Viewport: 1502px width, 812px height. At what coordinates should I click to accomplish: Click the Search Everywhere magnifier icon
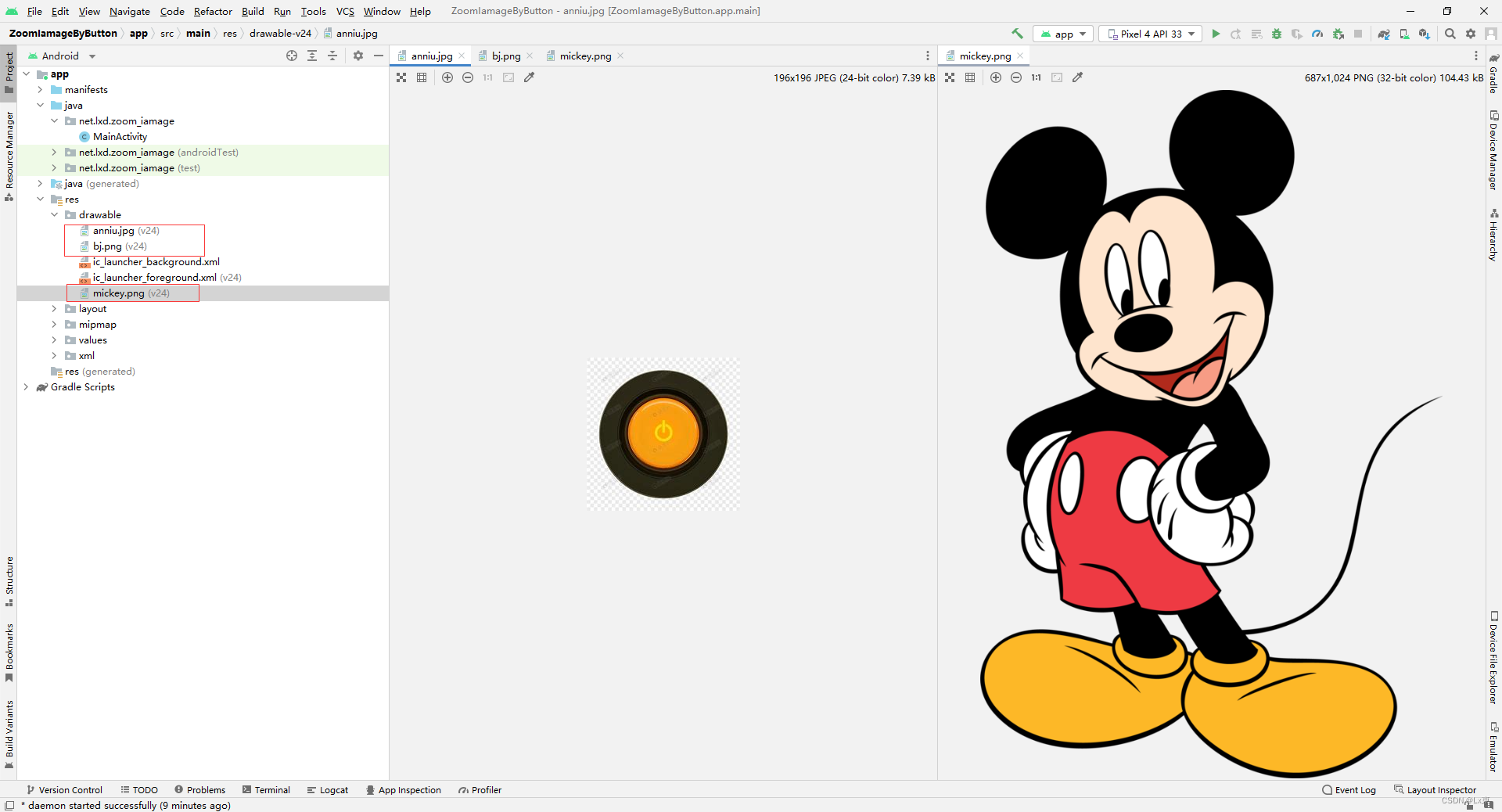click(x=1450, y=34)
